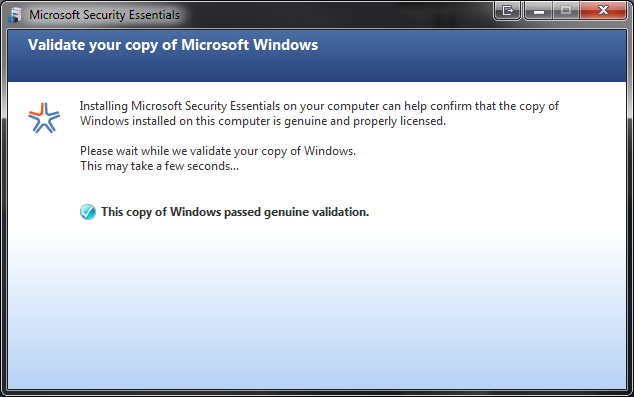This screenshot has height=397, width=634.
Task: Click the line starting "Installing Microsoft Security Essentials"
Action: point(319,106)
